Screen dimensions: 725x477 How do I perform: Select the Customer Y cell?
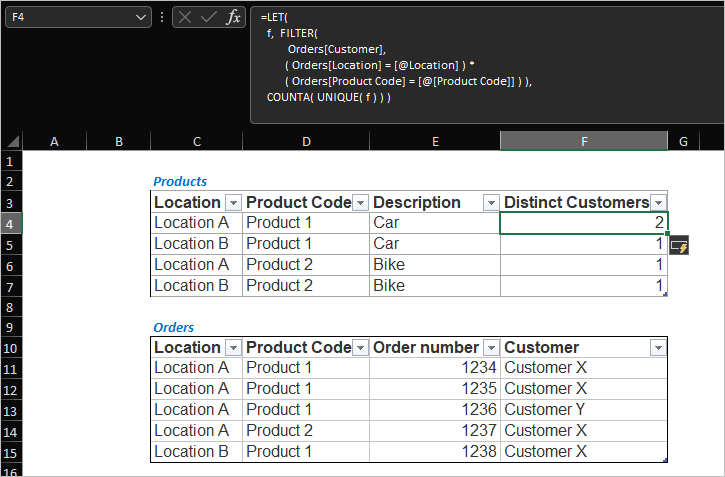[584, 410]
